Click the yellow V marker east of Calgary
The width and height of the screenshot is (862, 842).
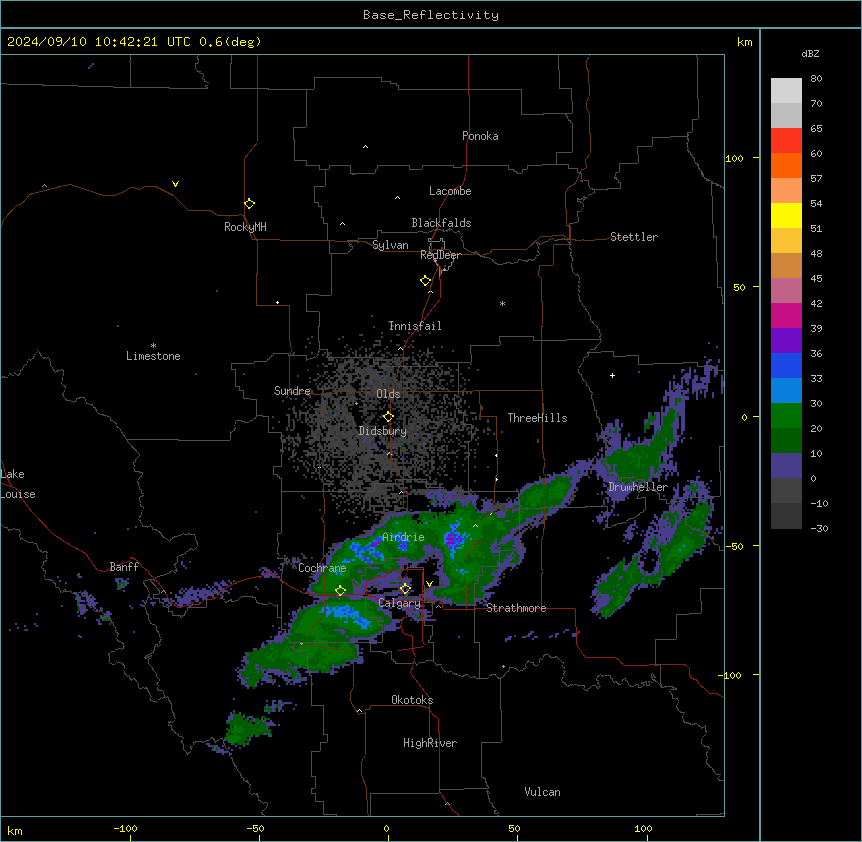[429, 584]
